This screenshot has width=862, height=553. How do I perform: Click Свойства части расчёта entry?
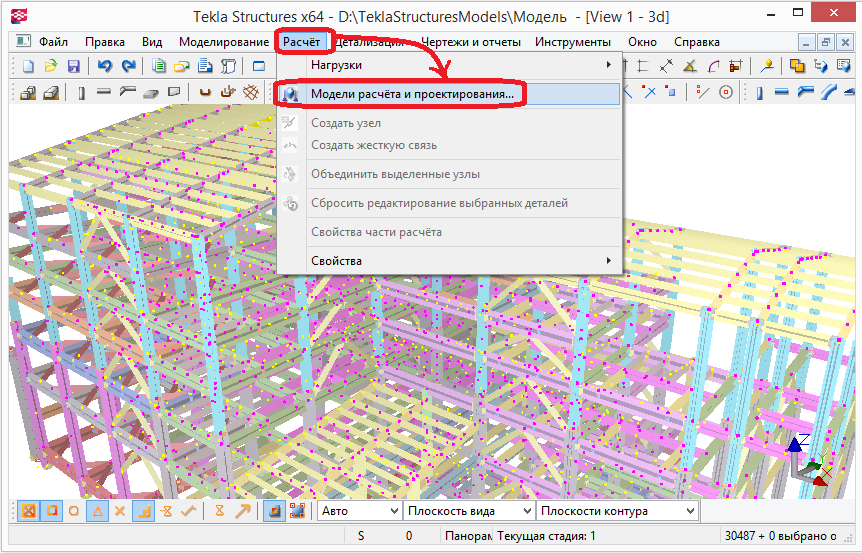click(450, 232)
